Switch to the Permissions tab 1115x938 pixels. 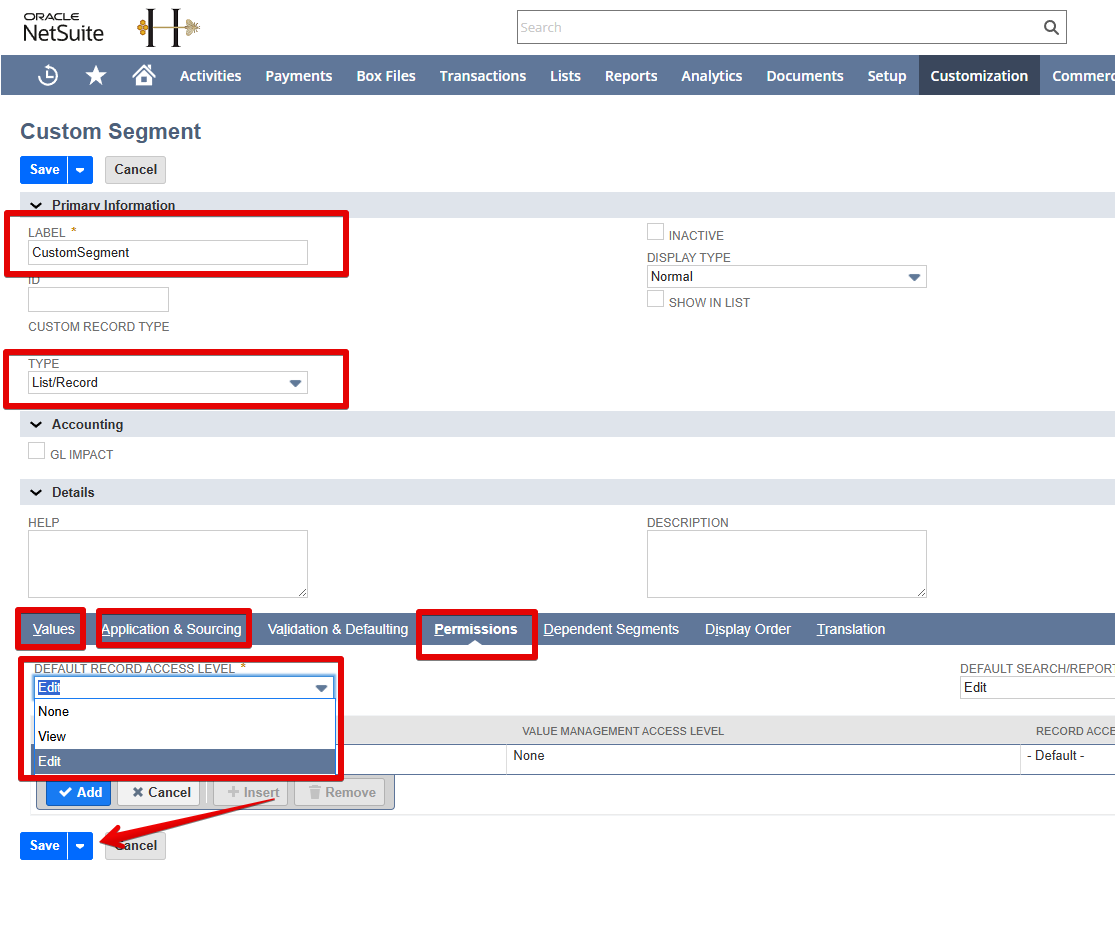coord(476,629)
